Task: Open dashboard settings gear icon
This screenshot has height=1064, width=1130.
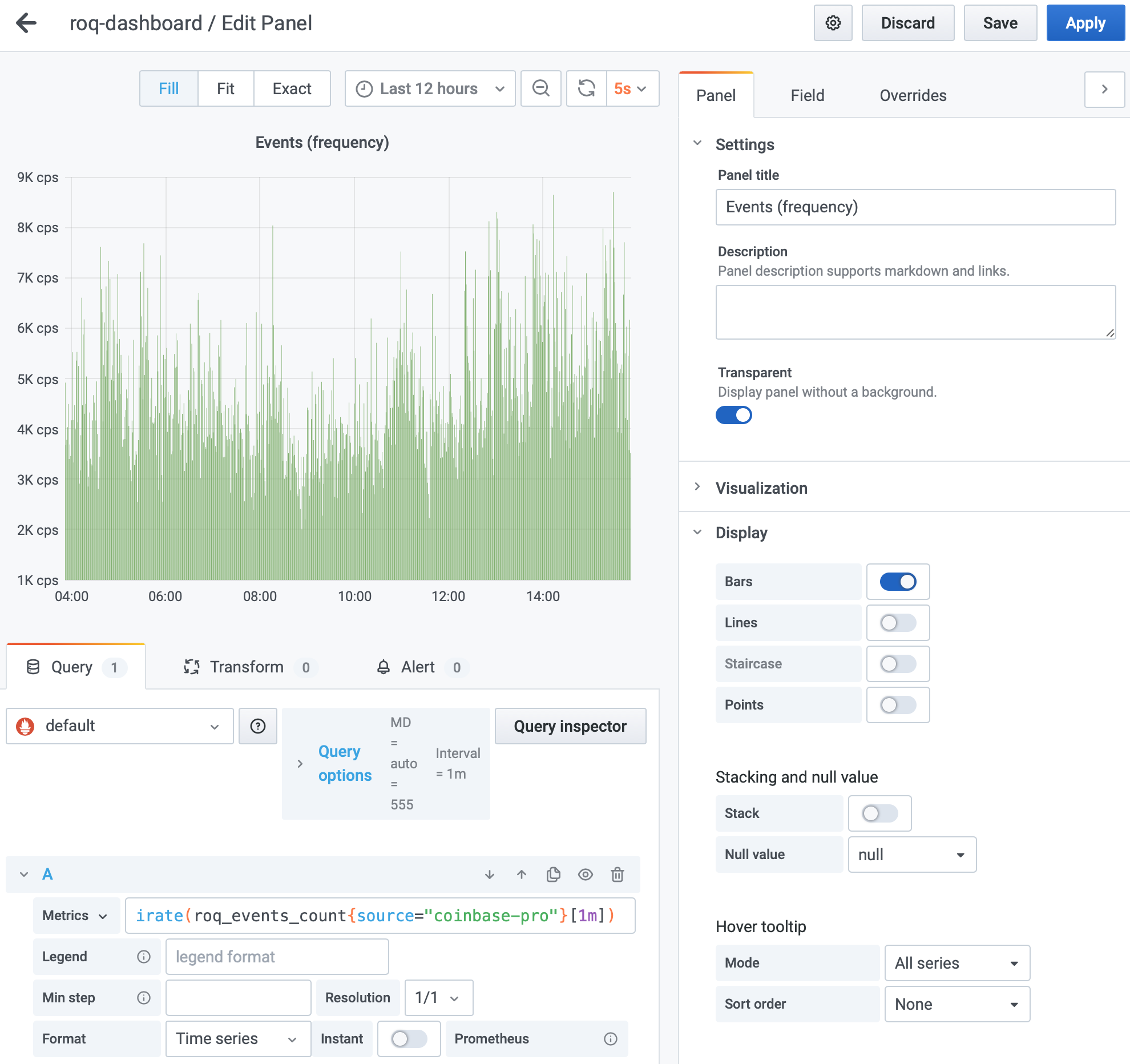Action: (833, 23)
